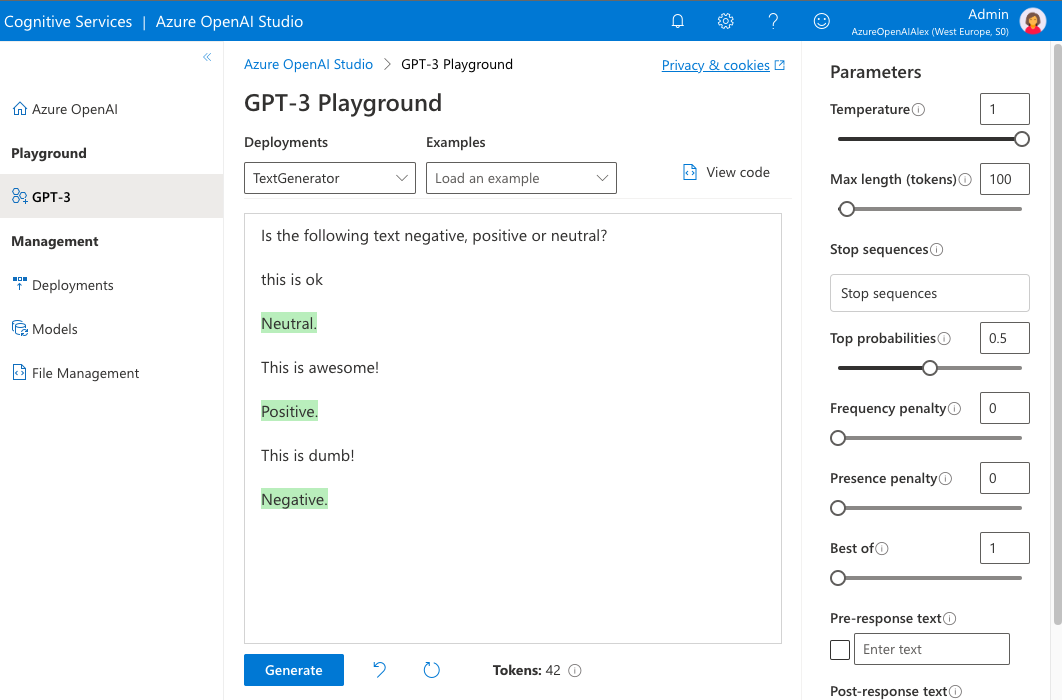Go to File Management in sidebar
The width and height of the screenshot is (1062, 700).
click(85, 373)
